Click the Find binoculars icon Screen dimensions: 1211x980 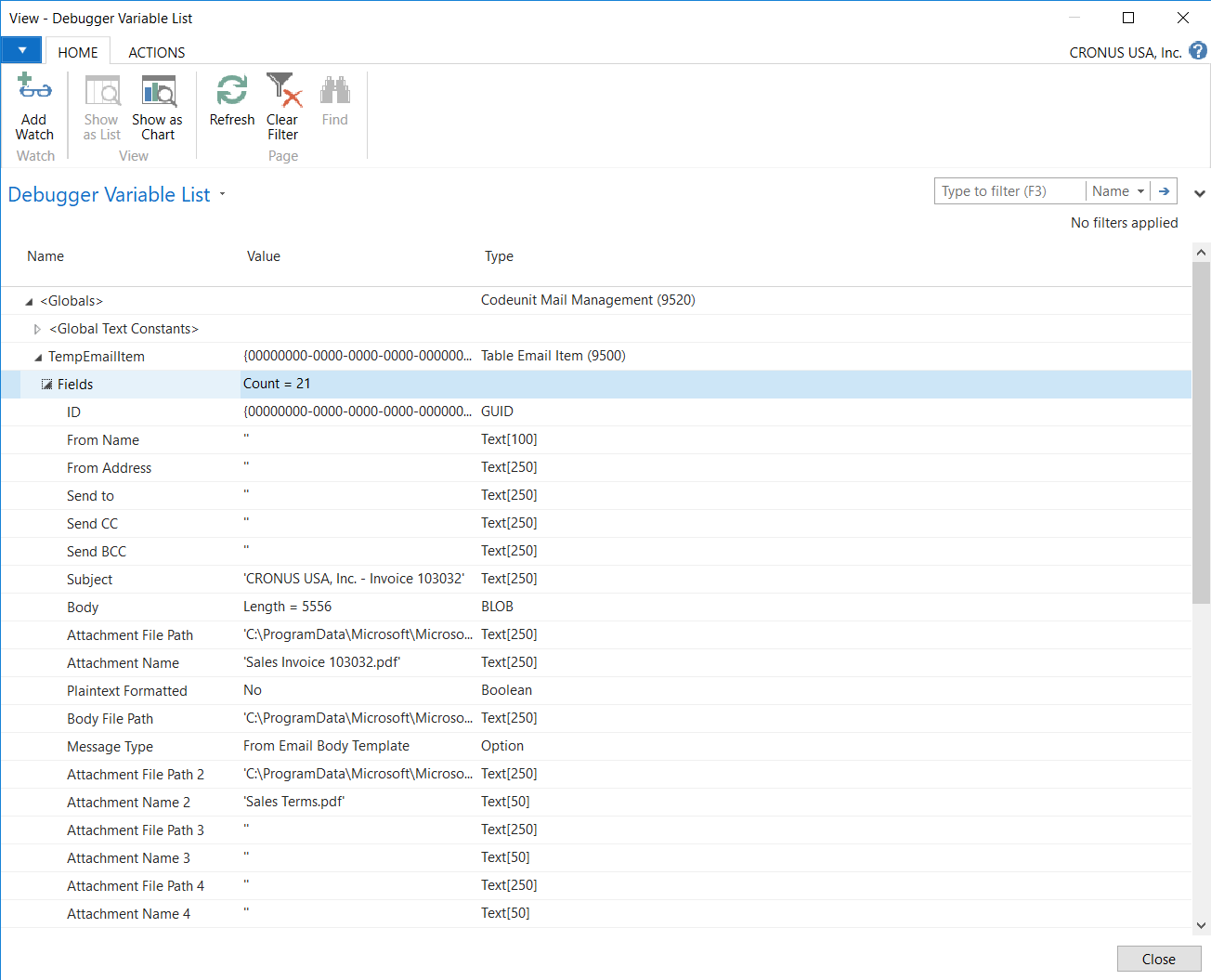coord(334,91)
